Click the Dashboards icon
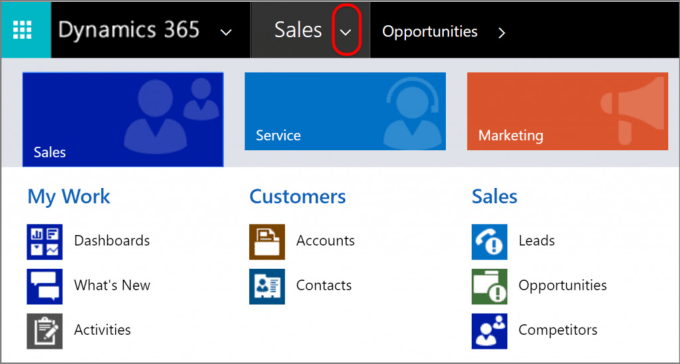The height and width of the screenshot is (364, 680). tap(45, 242)
